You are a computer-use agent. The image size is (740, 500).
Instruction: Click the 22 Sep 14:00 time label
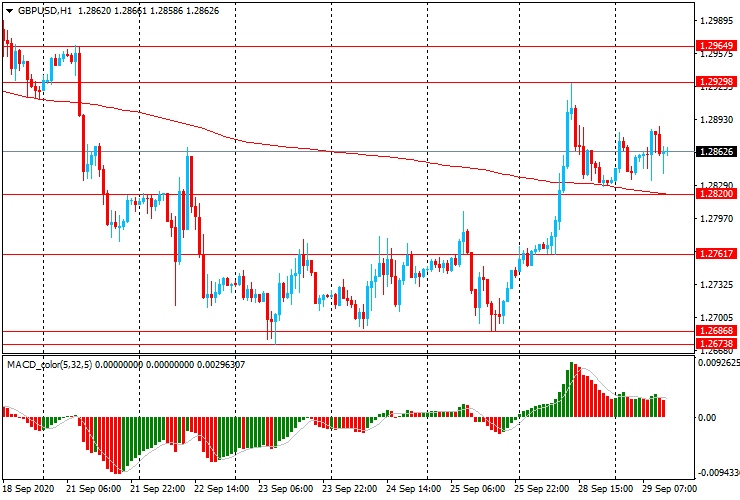(220, 490)
